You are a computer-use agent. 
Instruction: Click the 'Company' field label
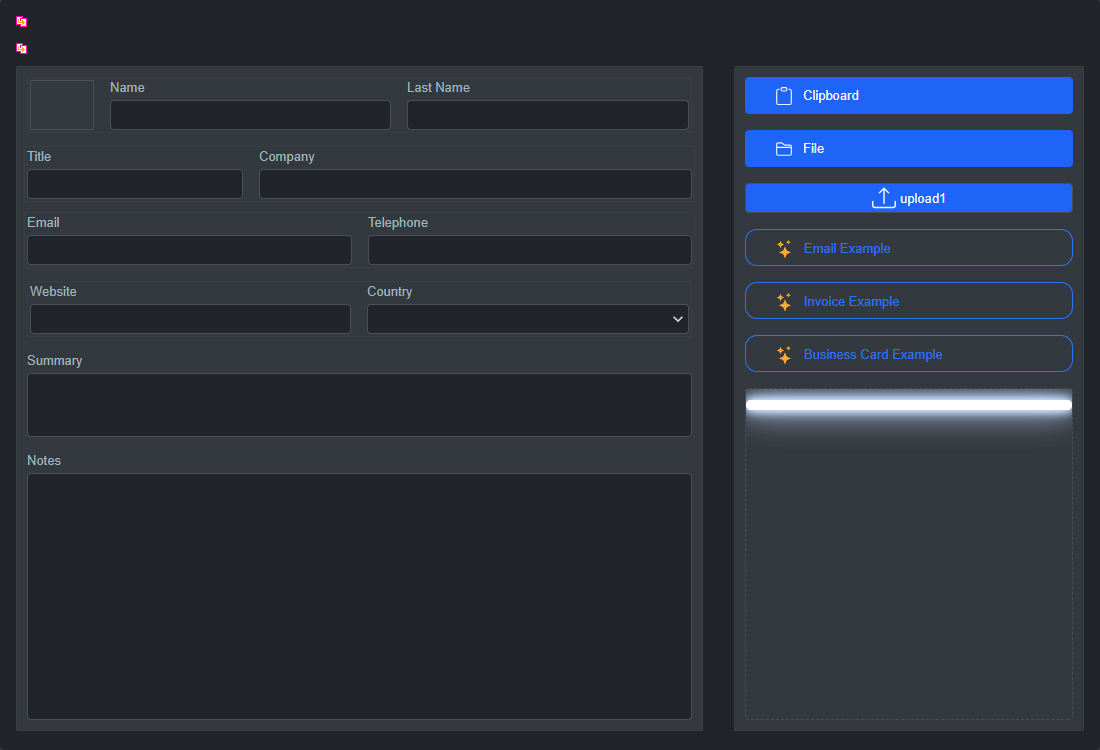coord(287,157)
